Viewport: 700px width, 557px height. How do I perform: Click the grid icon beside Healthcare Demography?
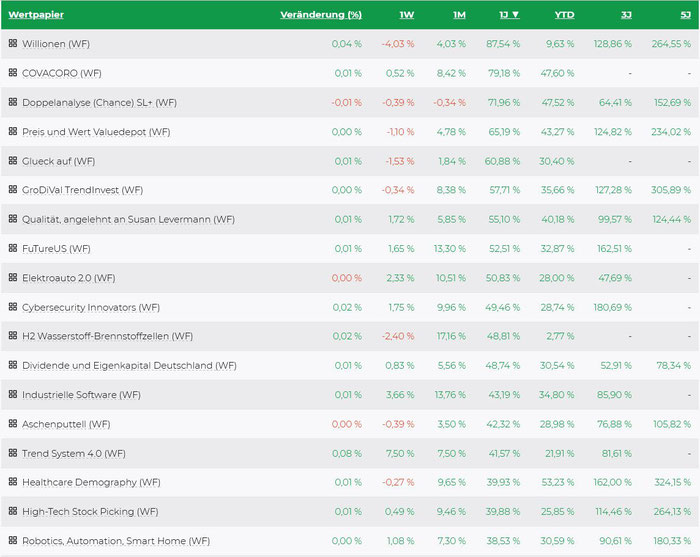click(x=13, y=482)
